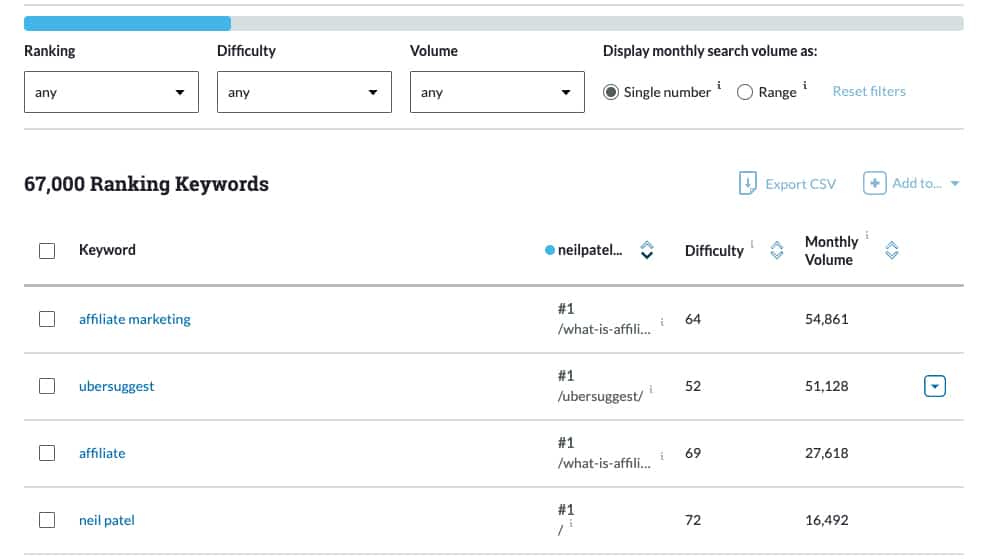This screenshot has width=1000, height=560.
Task: Click the 54,861 monthly volume value
Action: [x=827, y=319]
